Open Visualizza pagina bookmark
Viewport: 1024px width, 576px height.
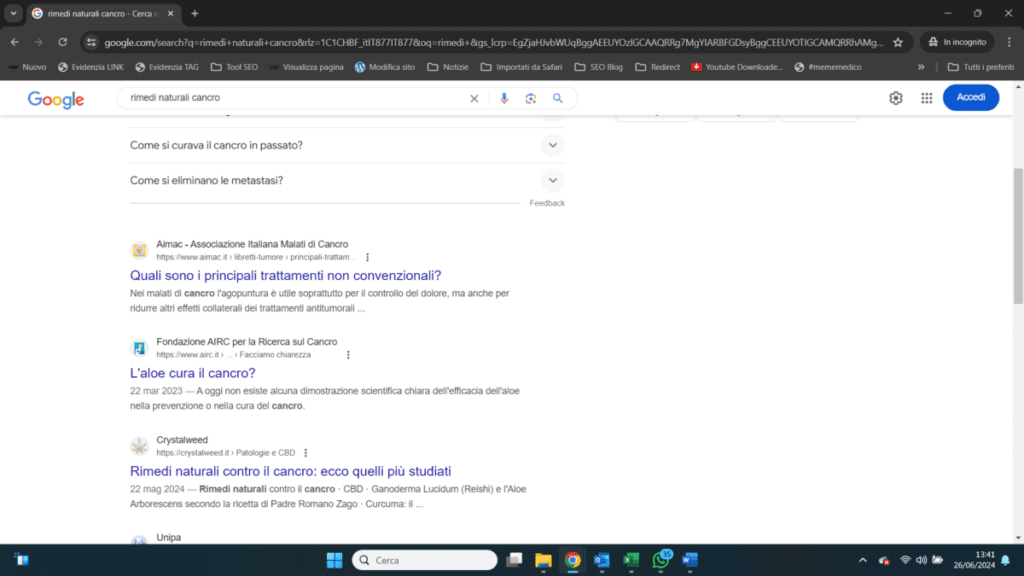click(306, 67)
